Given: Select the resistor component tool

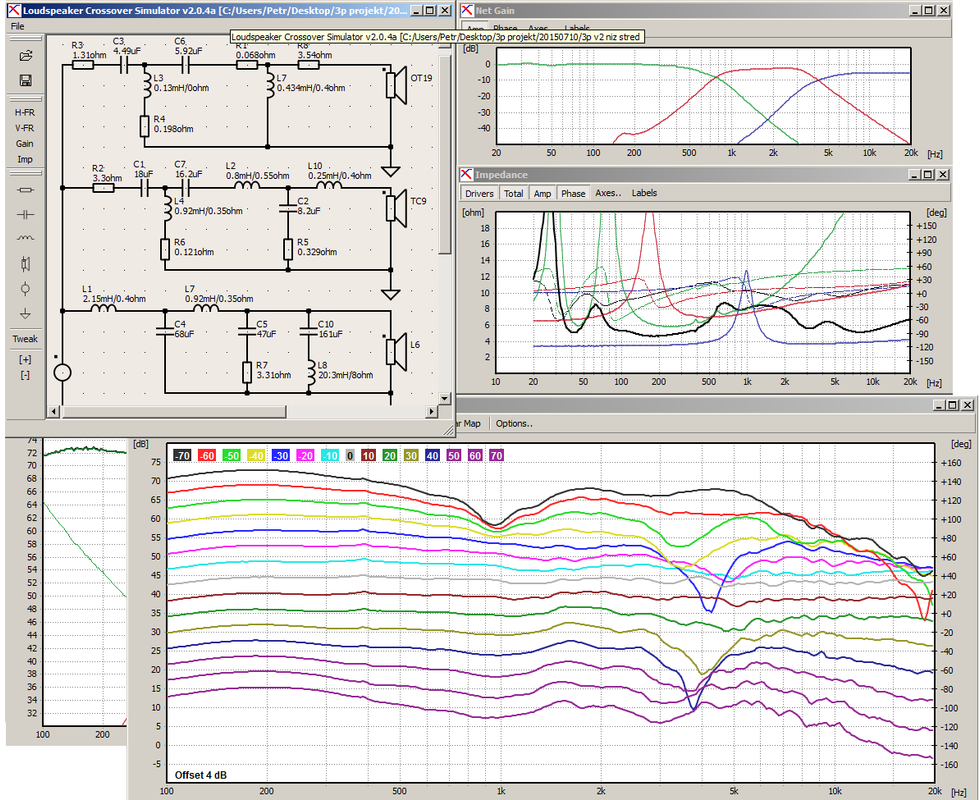Looking at the screenshot, I should click(x=26, y=190).
